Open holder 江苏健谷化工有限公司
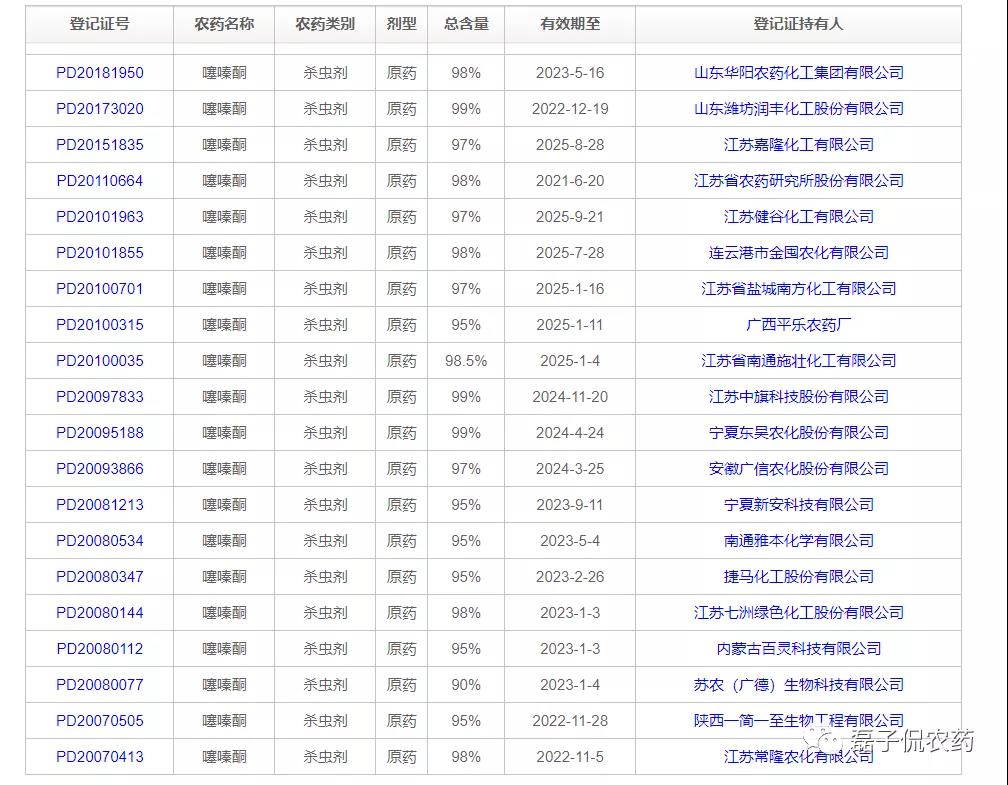 coord(798,217)
